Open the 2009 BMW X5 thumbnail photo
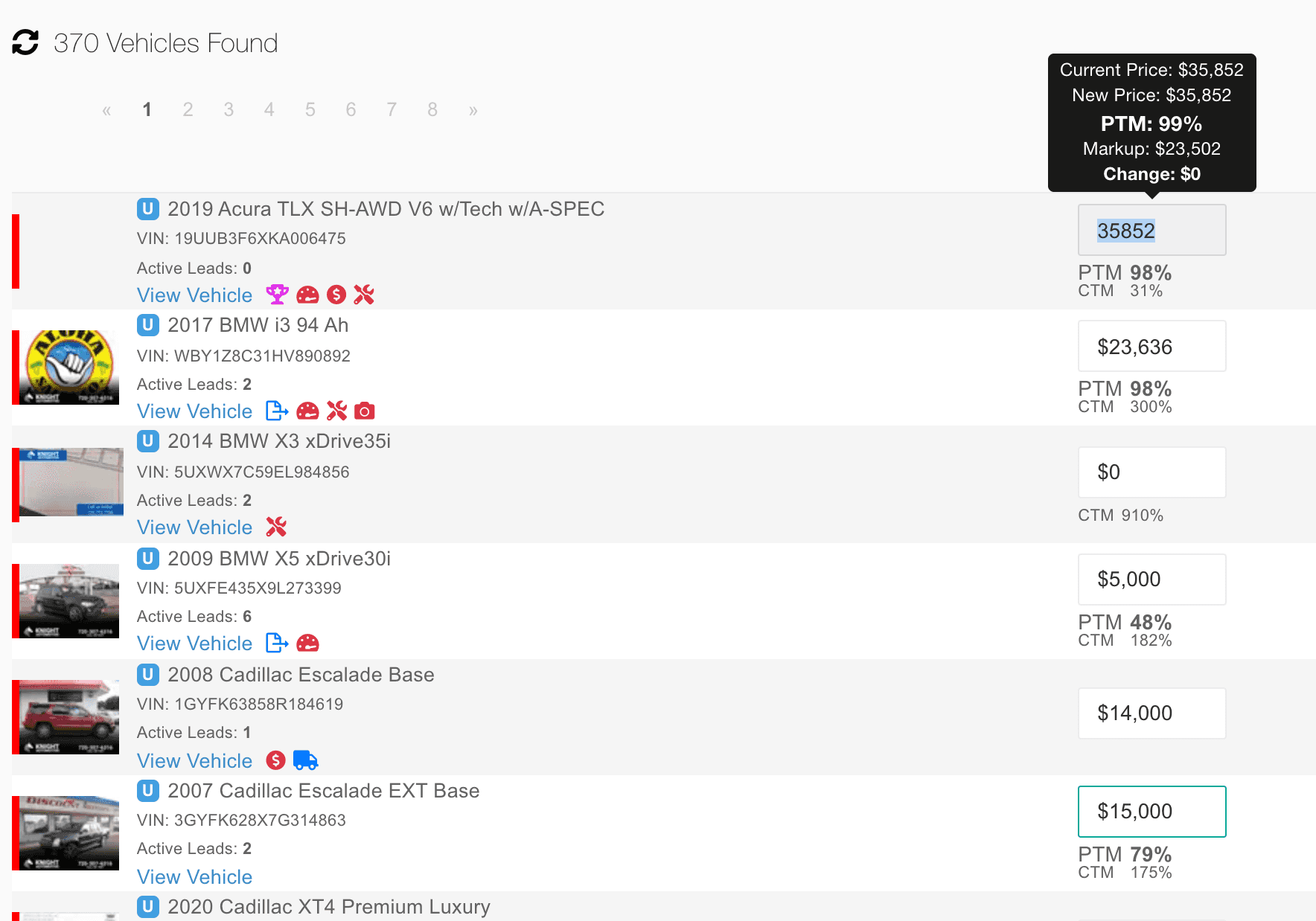Viewport: 1316px width, 921px height. (69, 601)
